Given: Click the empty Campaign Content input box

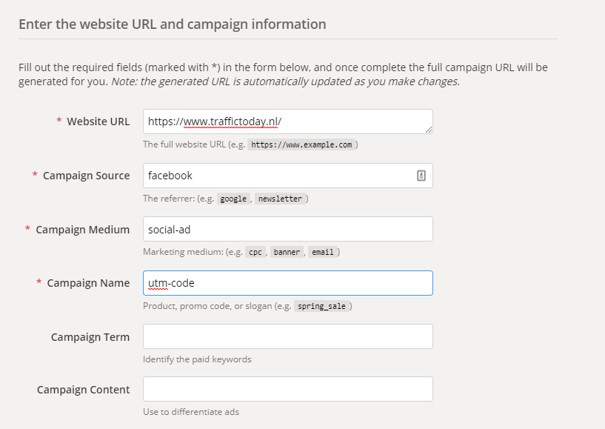Looking at the screenshot, I should (x=287, y=389).
